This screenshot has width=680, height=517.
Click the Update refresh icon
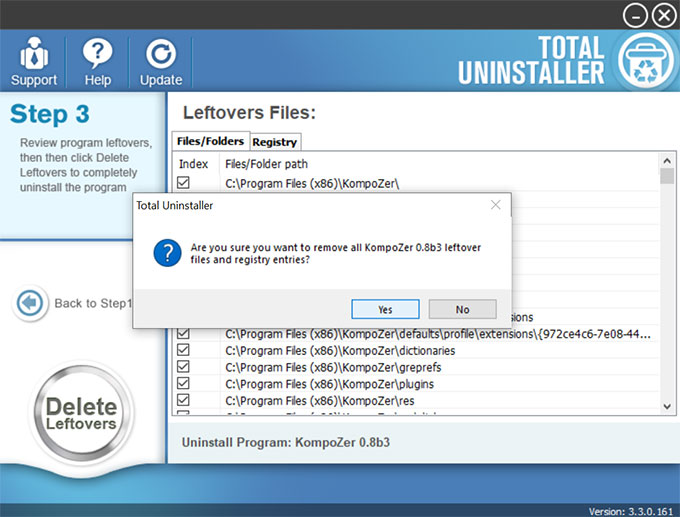[x=161, y=54]
